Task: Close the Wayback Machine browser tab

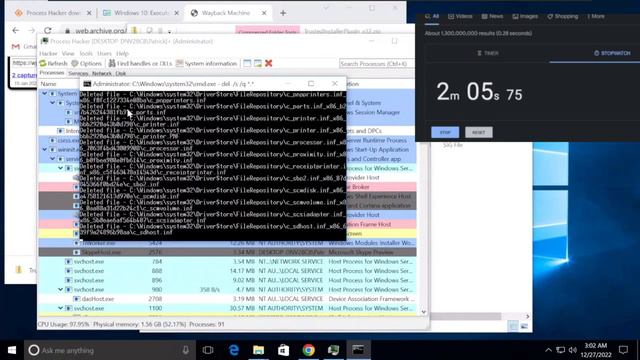Action: 264,13
